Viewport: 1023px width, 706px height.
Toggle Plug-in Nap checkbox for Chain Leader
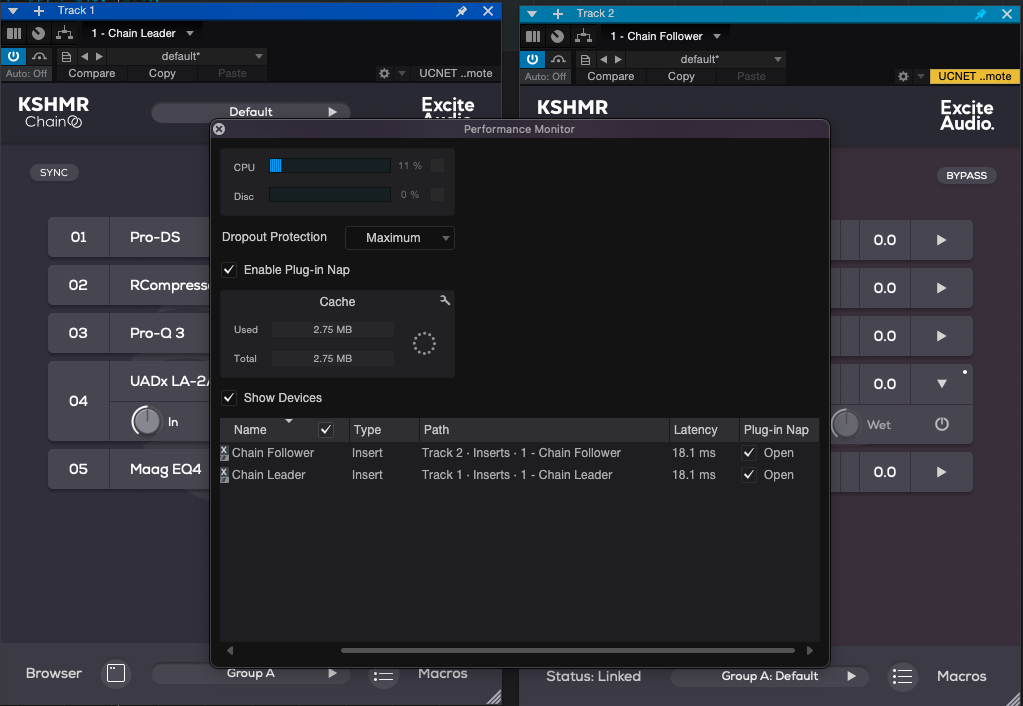(749, 475)
